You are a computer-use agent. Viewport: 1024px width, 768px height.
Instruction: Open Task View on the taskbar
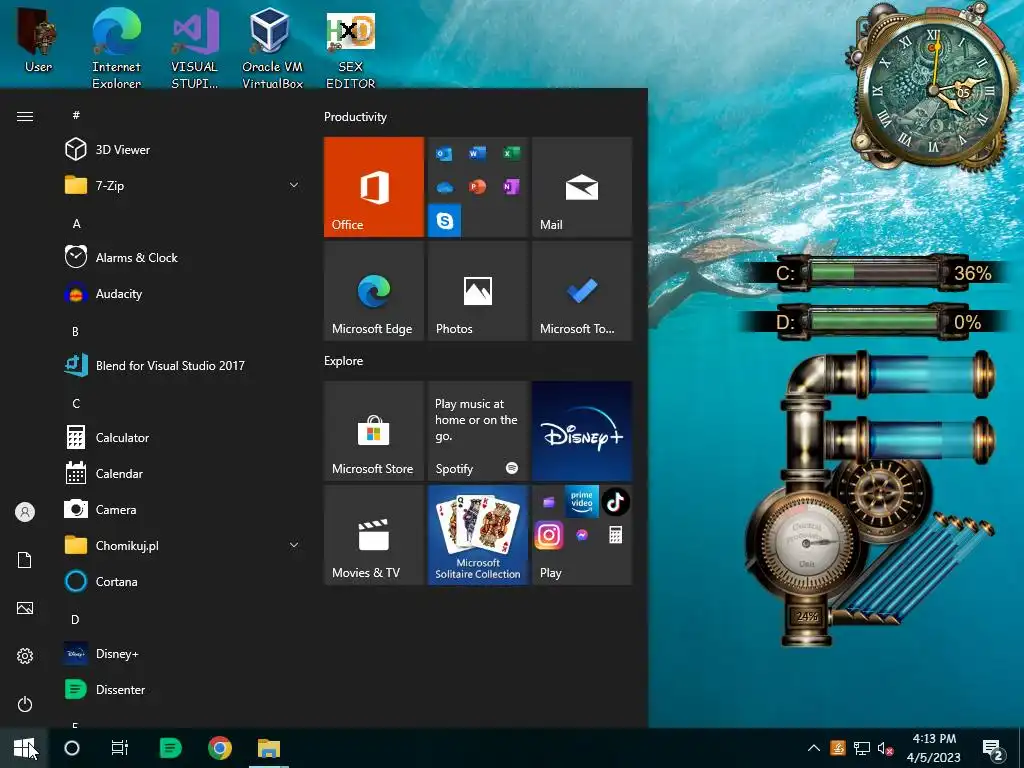pos(120,748)
